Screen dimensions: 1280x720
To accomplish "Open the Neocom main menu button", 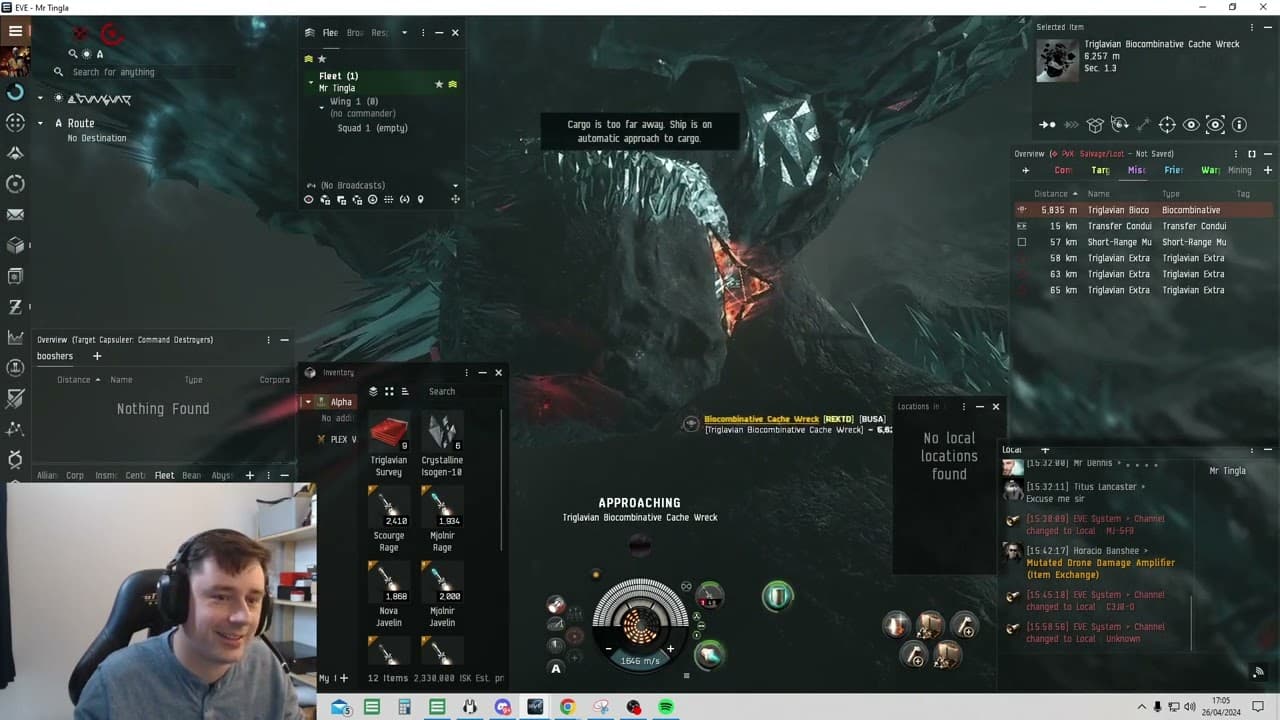I will pos(15,31).
